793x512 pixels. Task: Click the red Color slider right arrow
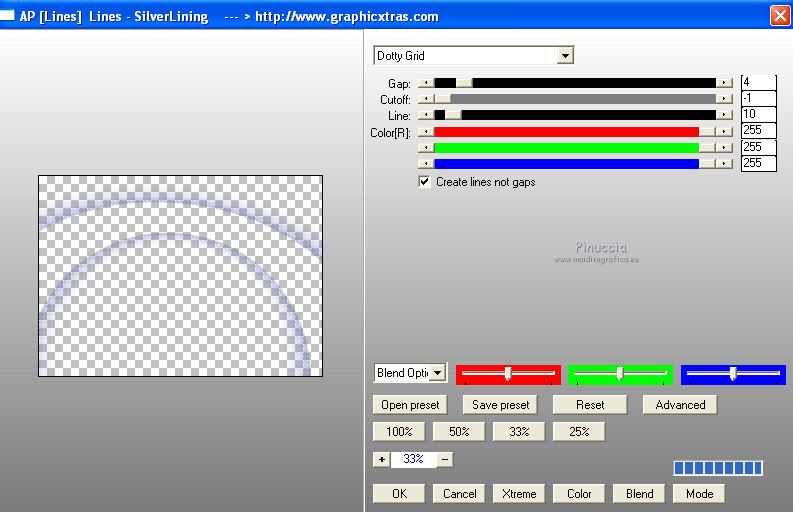click(x=724, y=132)
